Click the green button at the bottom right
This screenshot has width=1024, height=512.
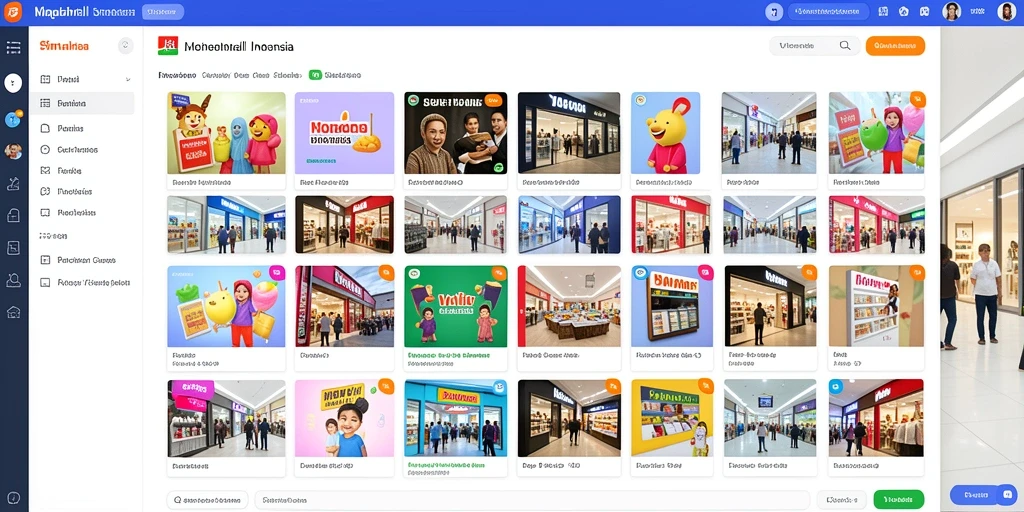(899, 500)
